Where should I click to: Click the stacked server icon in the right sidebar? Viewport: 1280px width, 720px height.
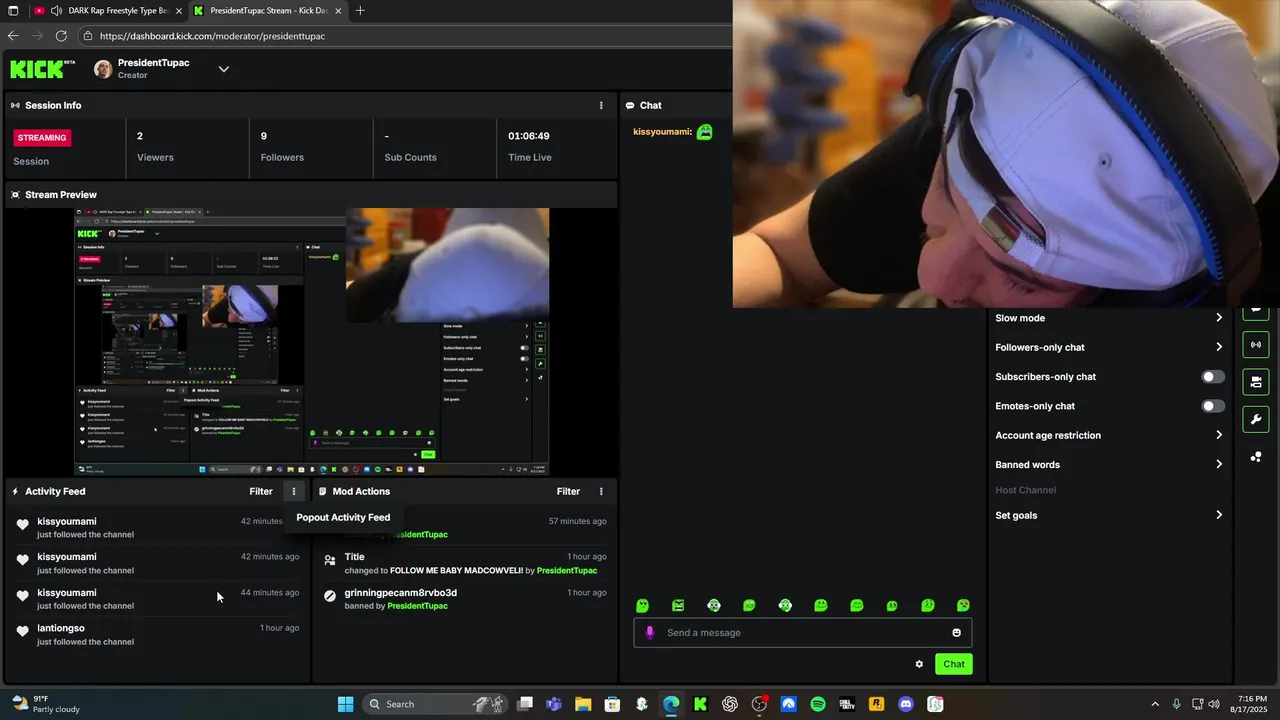(1256, 381)
